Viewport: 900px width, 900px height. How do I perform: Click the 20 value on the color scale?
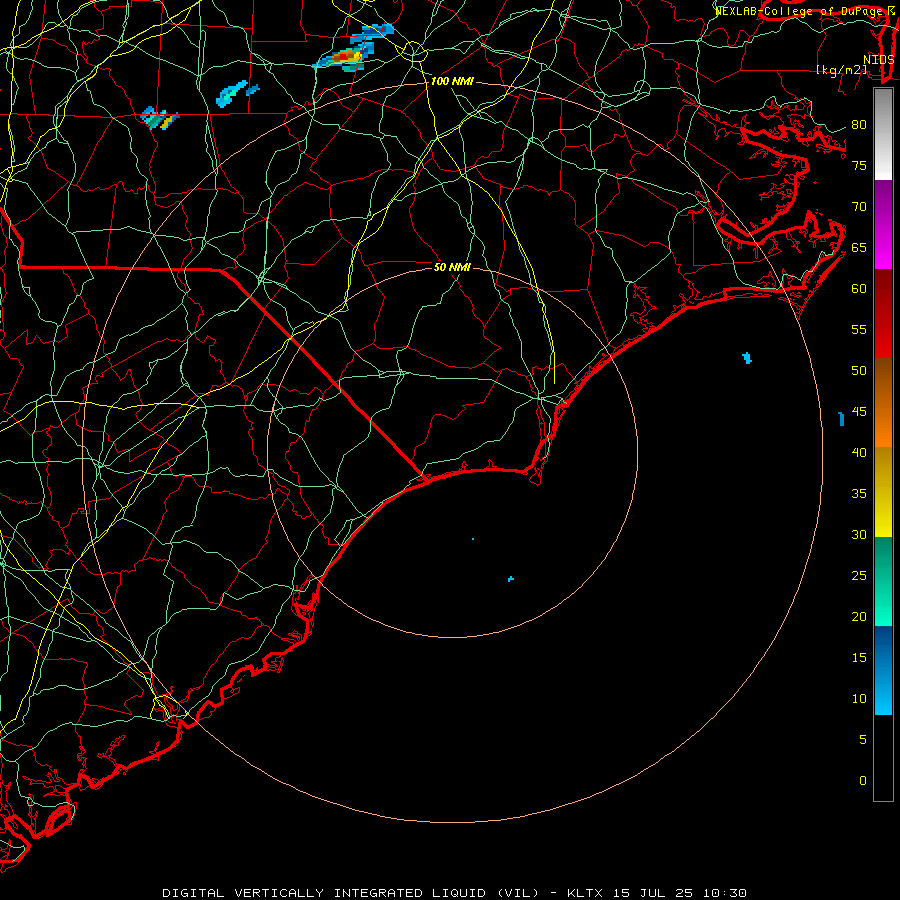859,616
